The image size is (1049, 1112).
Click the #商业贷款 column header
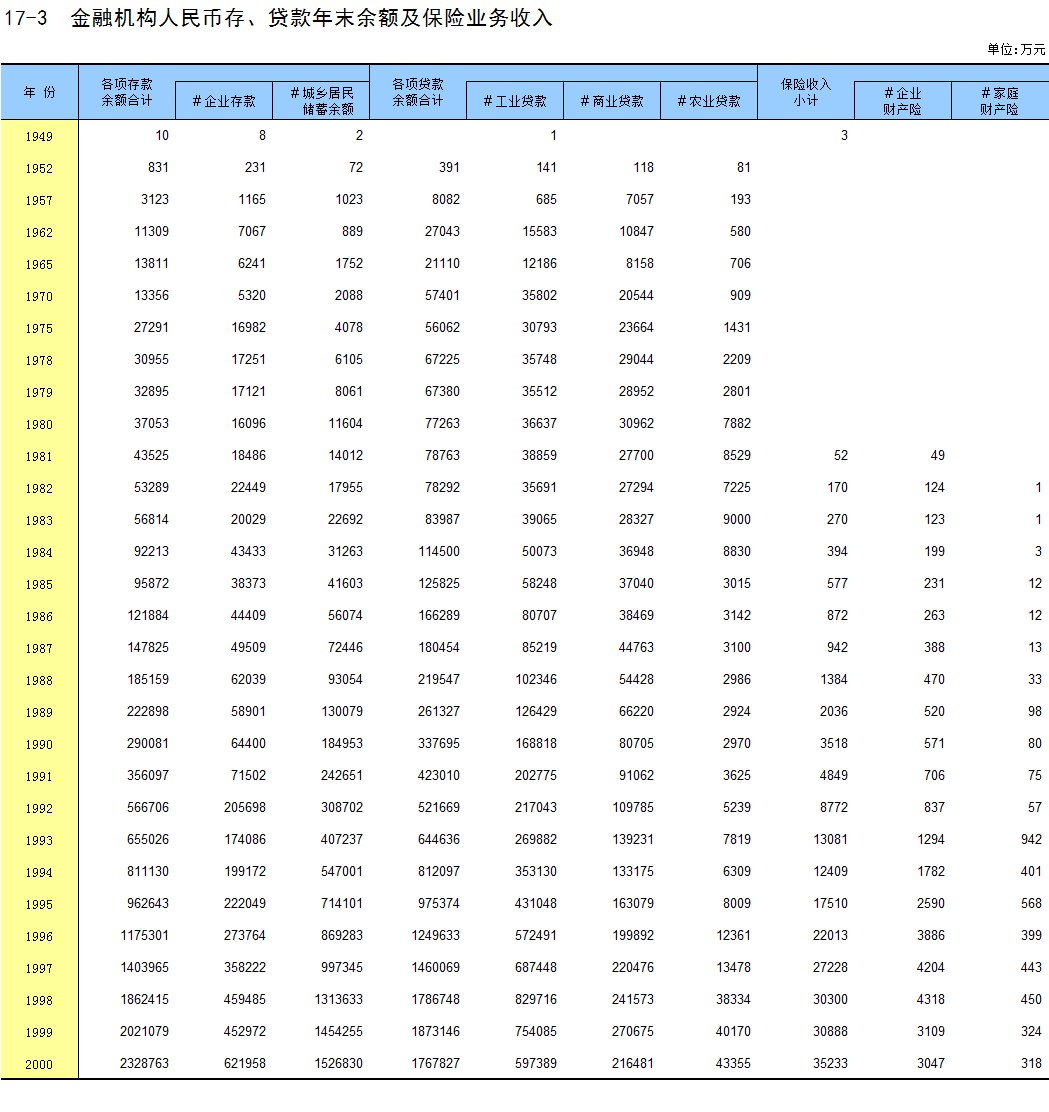(x=611, y=101)
